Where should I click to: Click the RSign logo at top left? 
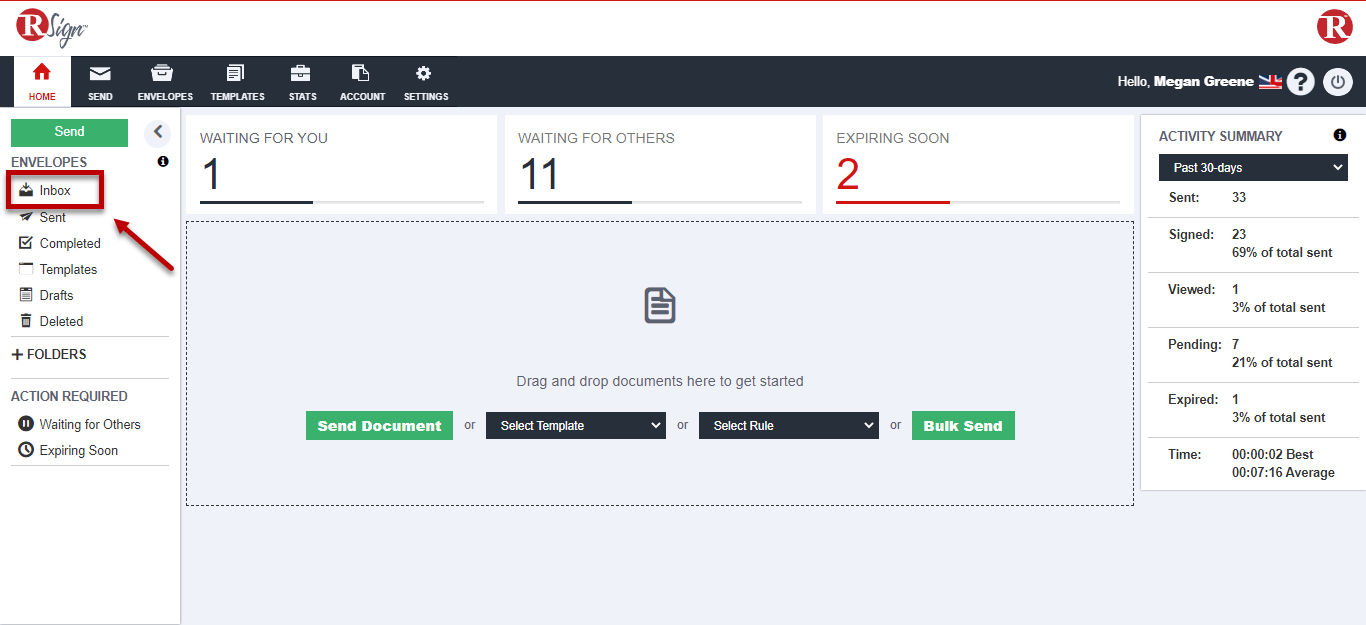point(52,27)
